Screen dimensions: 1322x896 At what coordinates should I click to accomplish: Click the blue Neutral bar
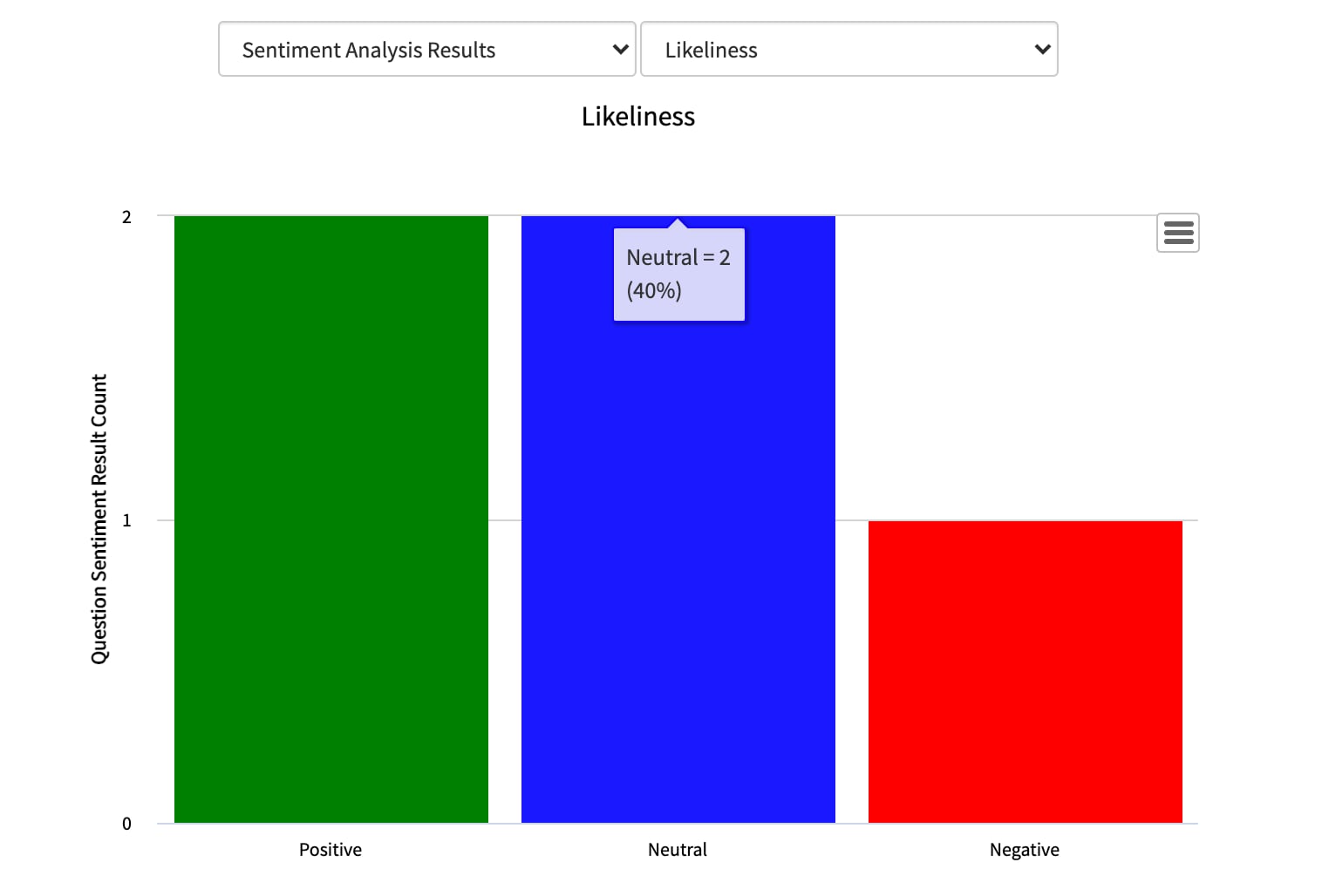pos(678,567)
